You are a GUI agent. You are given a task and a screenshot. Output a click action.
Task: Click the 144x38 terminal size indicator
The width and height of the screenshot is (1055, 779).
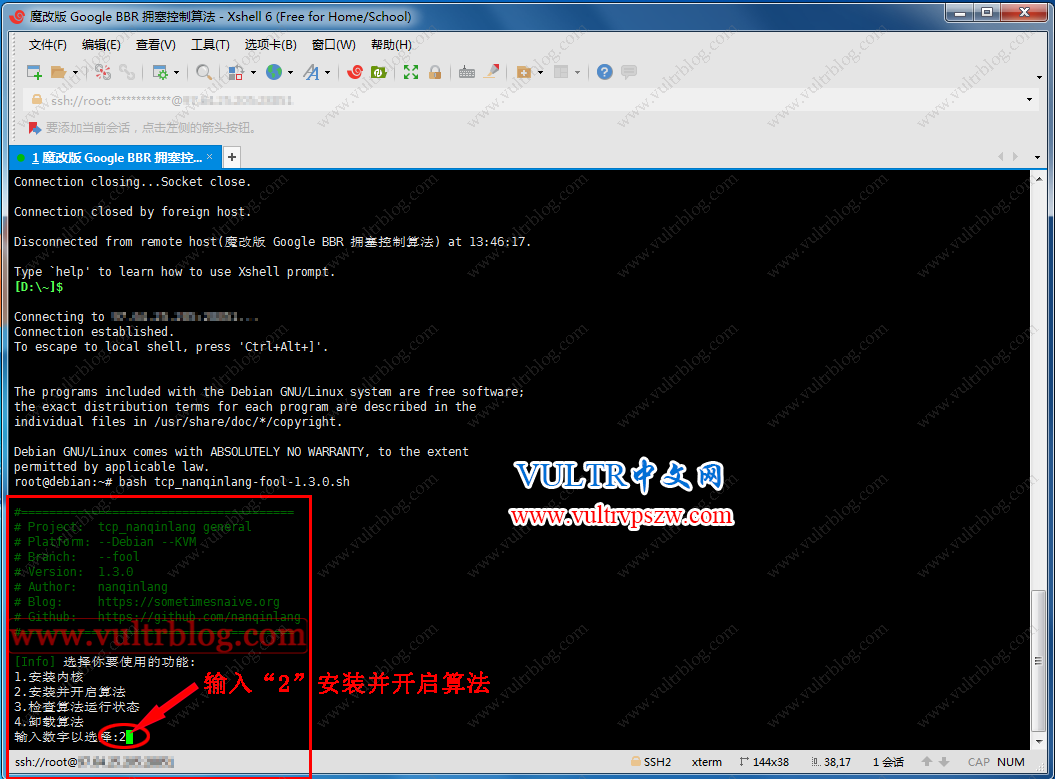pyautogui.click(x=764, y=762)
